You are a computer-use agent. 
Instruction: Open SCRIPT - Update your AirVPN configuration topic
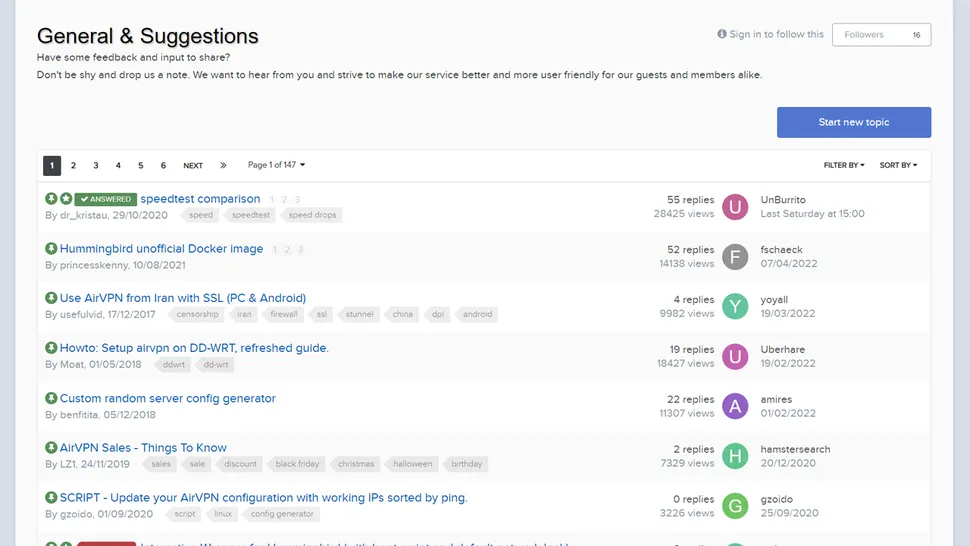[264, 497]
